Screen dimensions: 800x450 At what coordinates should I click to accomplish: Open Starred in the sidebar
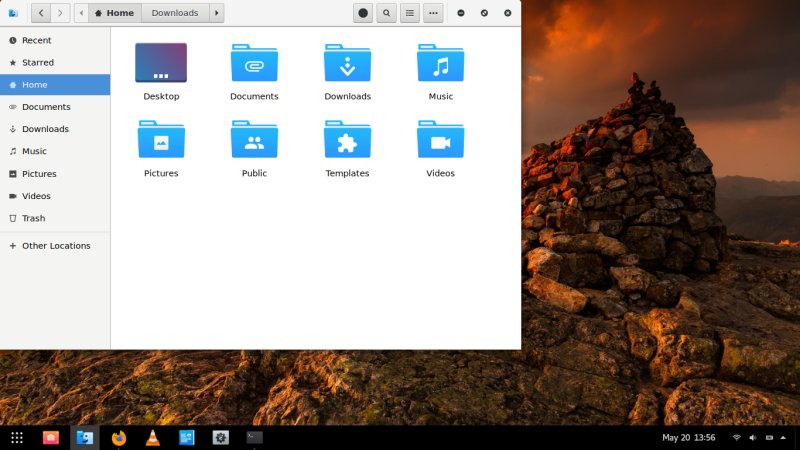click(x=38, y=62)
